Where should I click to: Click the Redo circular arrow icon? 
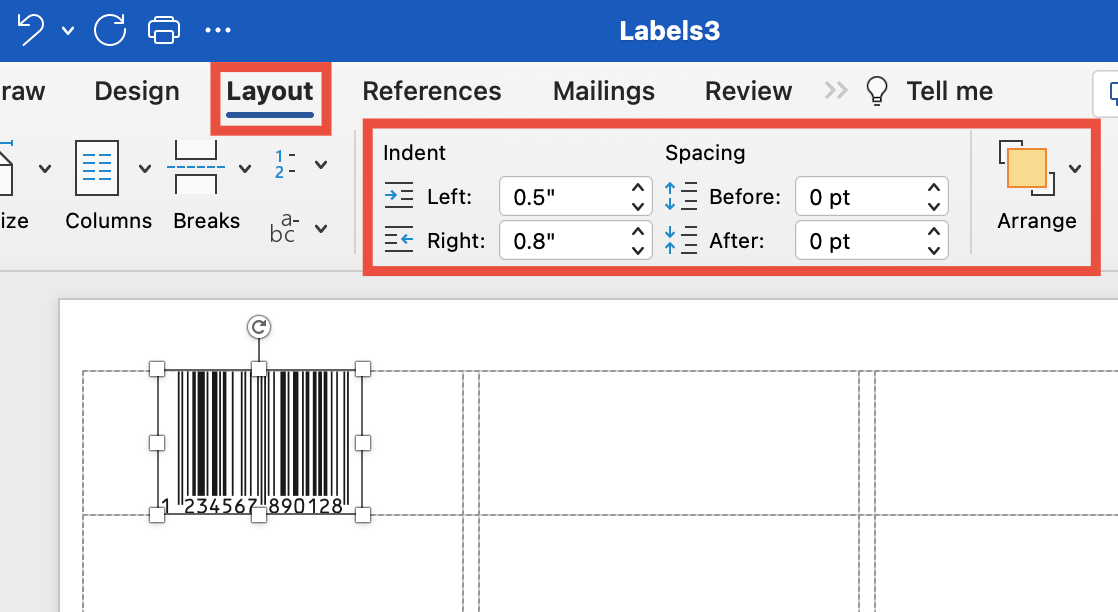pyautogui.click(x=110, y=30)
